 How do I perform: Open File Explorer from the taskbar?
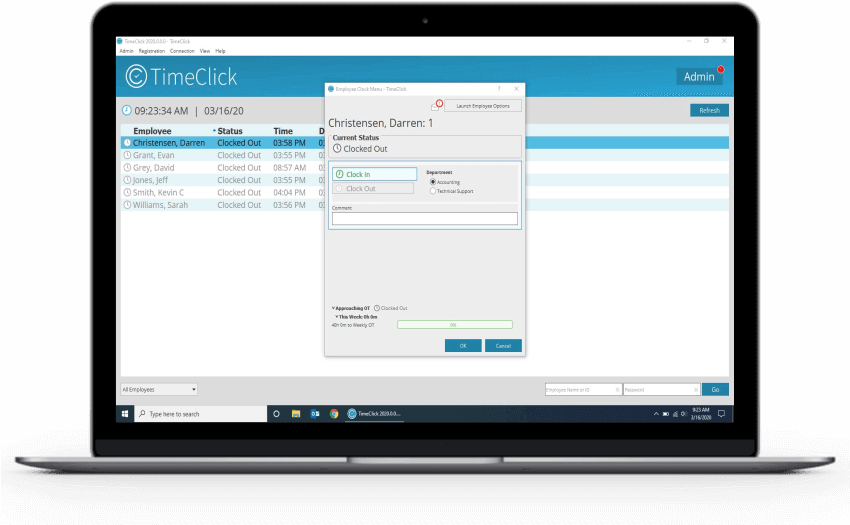[296, 413]
